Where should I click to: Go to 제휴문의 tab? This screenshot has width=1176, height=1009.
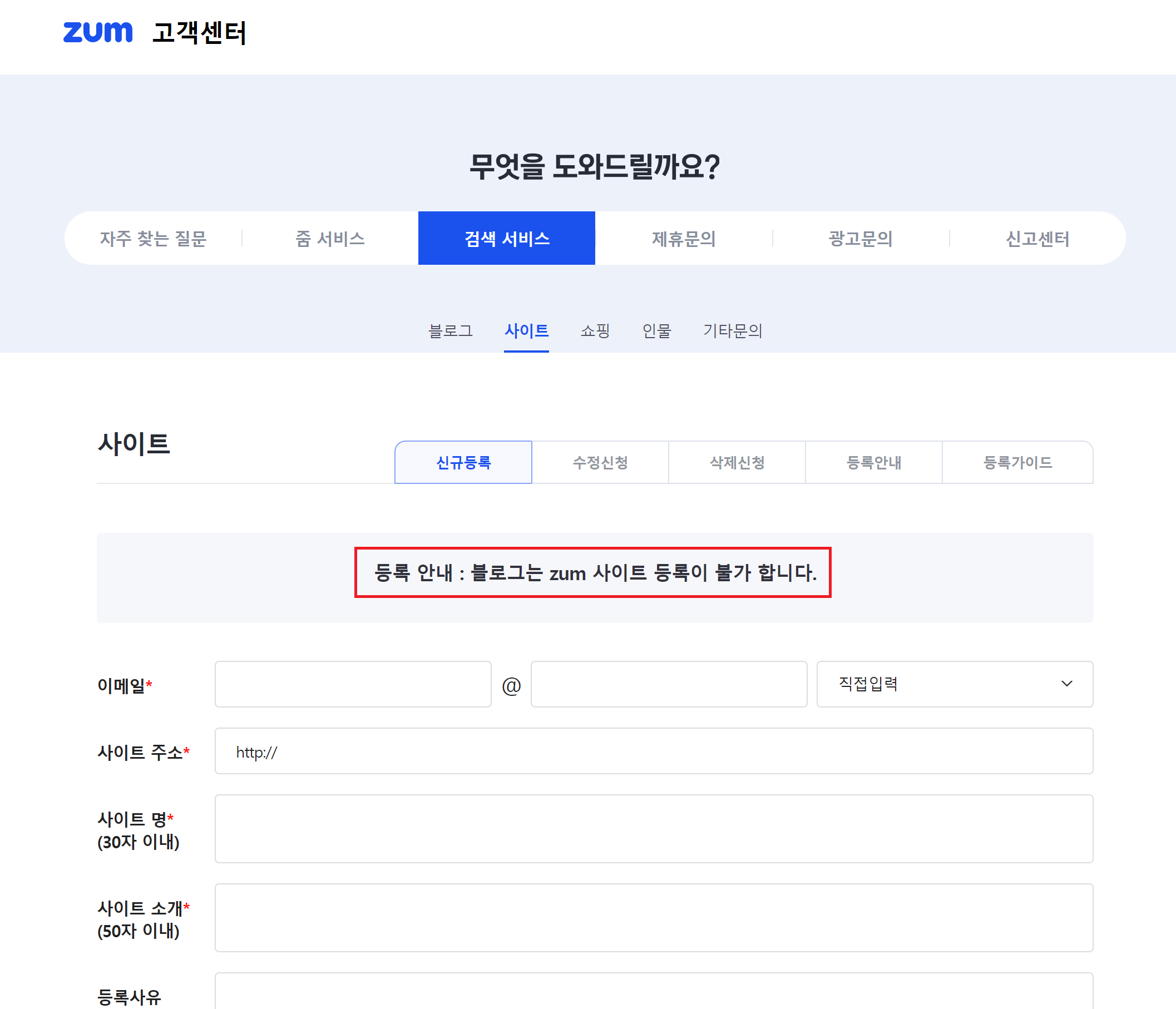(x=683, y=239)
